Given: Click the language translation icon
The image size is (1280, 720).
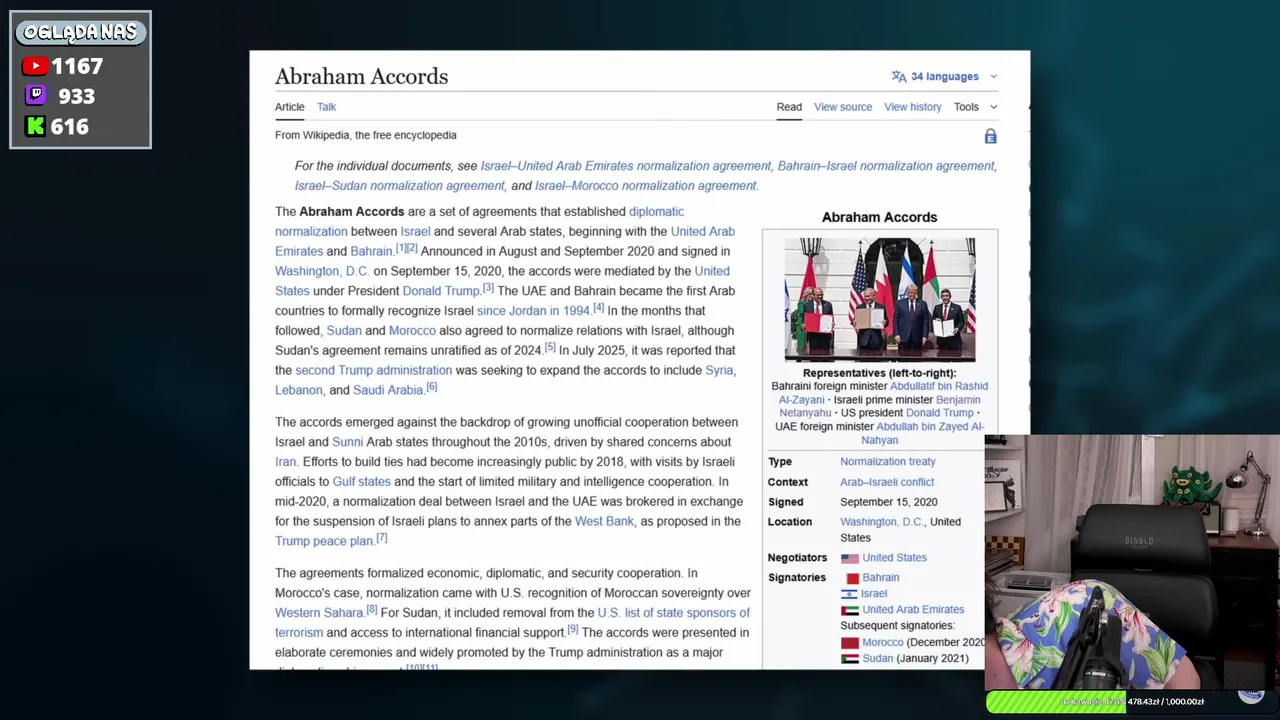Looking at the screenshot, I should pyautogui.click(x=899, y=77).
